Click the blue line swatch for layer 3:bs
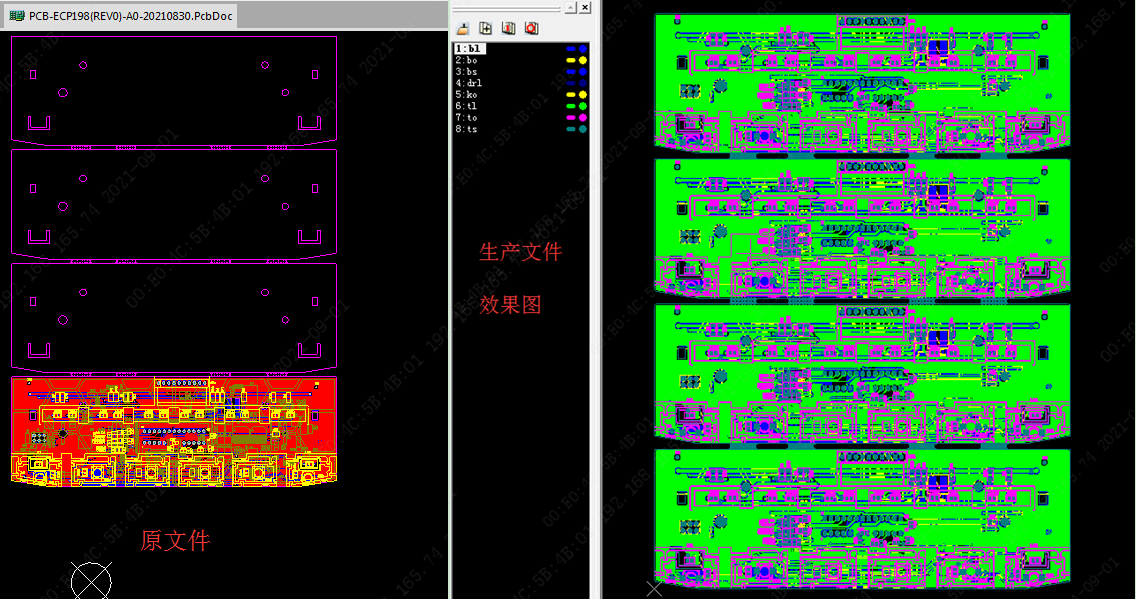1136x599 pixels. click(x=570, y=72)
